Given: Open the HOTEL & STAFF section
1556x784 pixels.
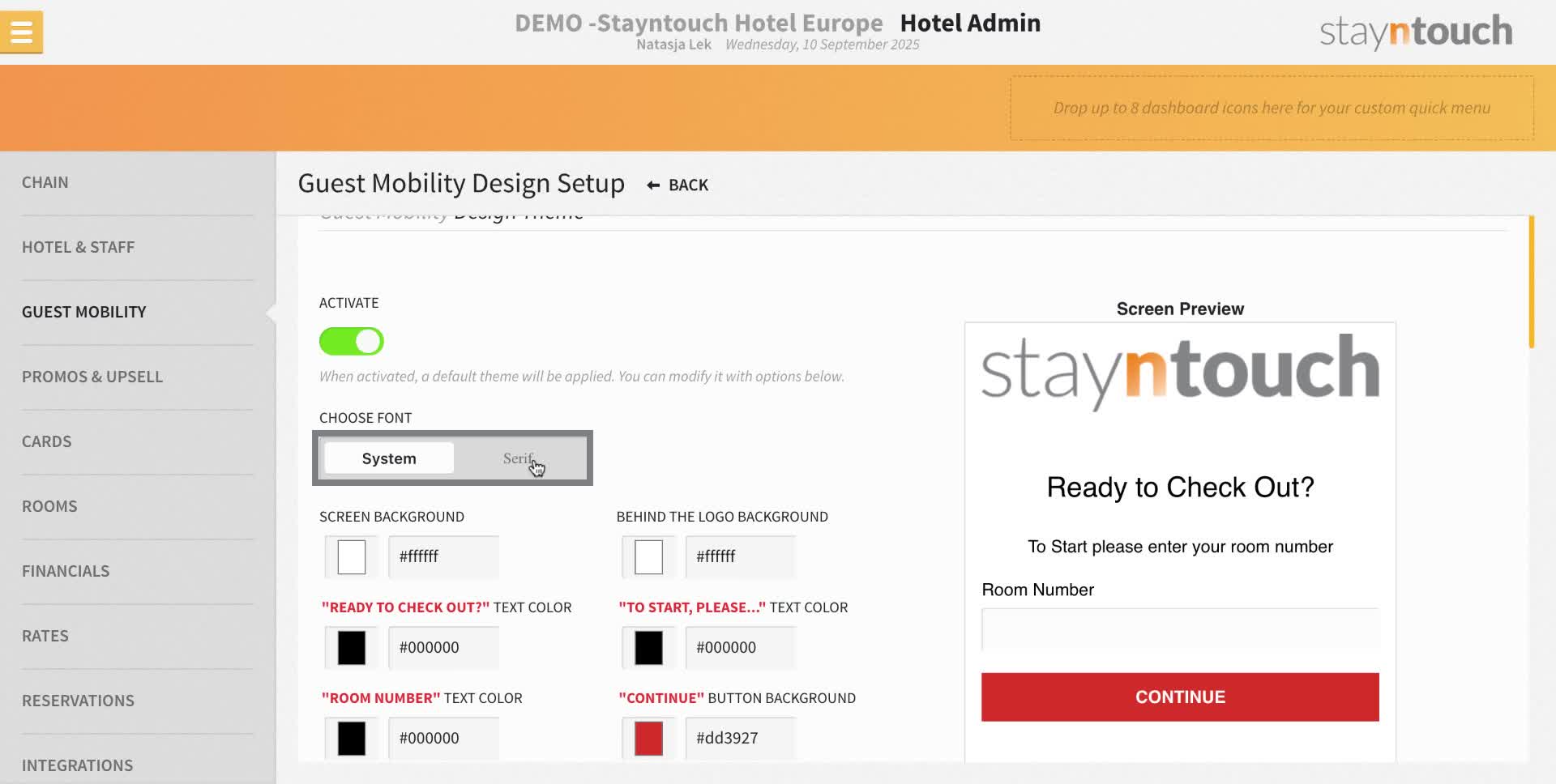Looking at the screenshot, I should (79, 248).
